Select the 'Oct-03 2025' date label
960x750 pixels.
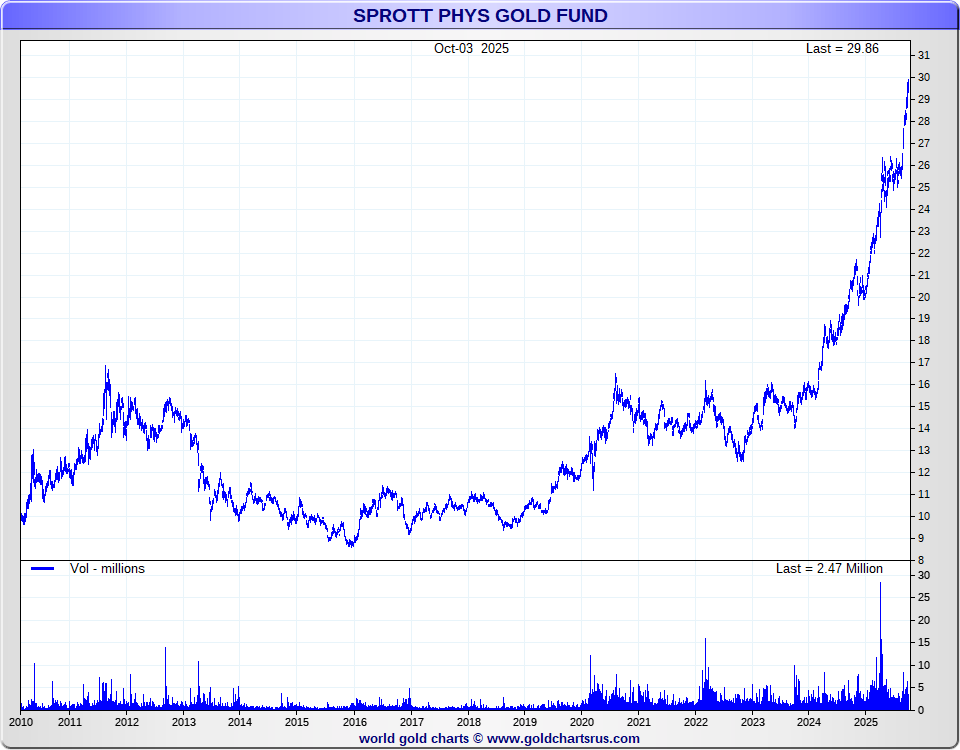tap(471, 48)
